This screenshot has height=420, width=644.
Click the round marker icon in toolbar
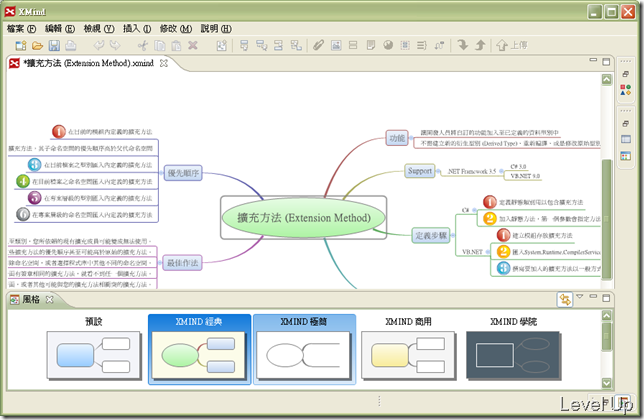(x=388, y=45)
